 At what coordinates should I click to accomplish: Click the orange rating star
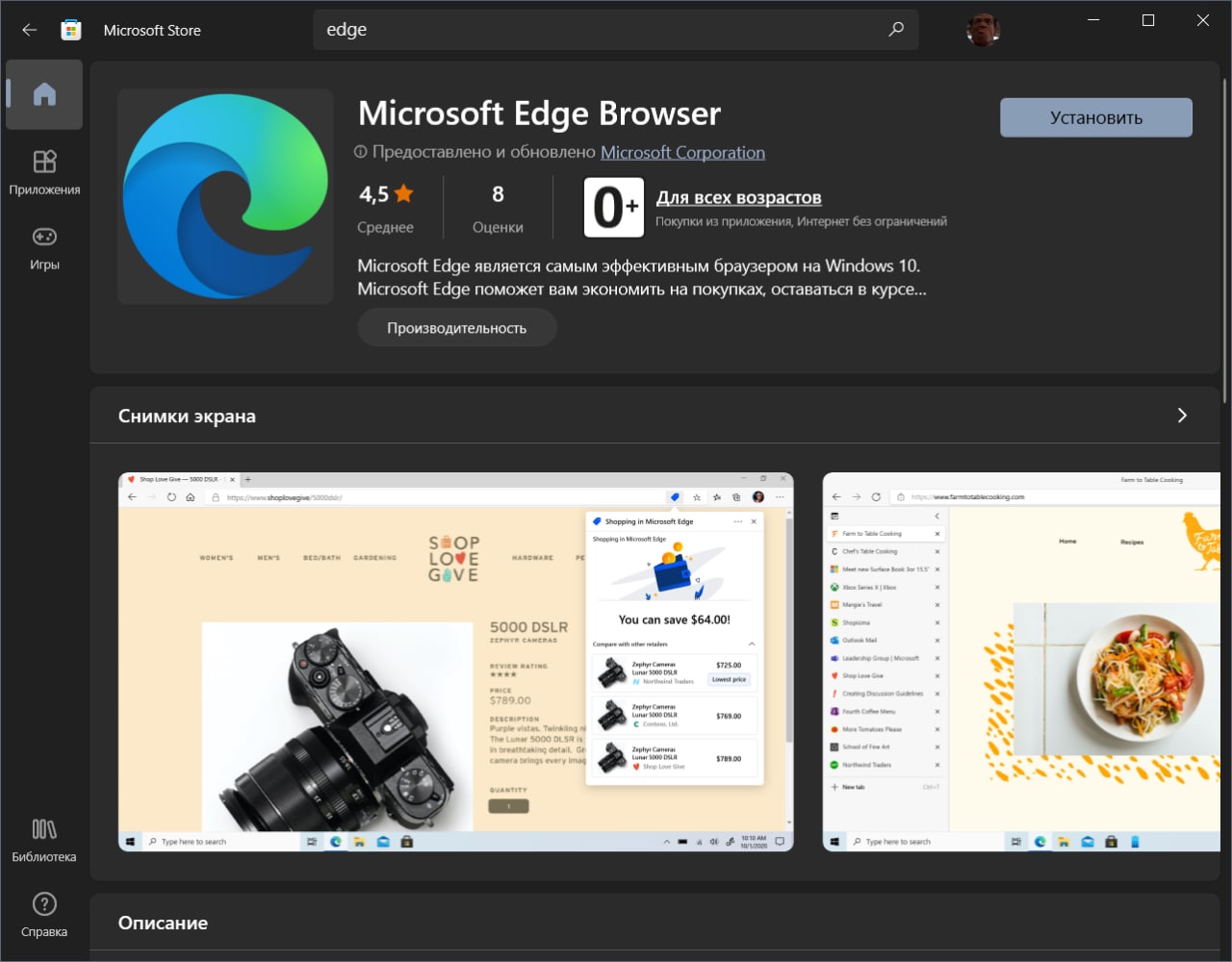(403, 193)
